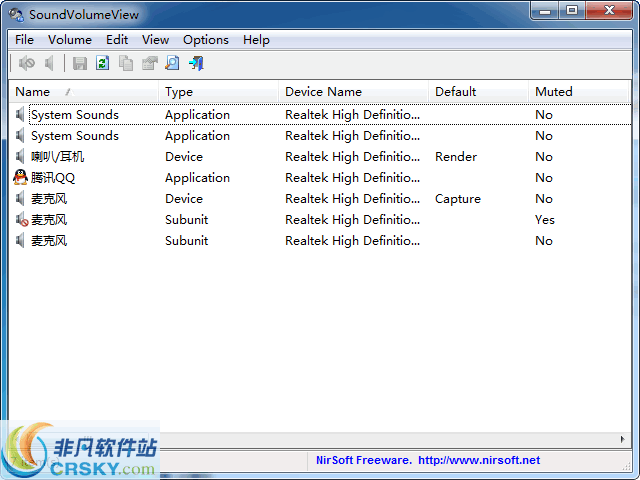Sort by the Default column header
Viewport: 640px width, 480px height.
click(479, 92)
